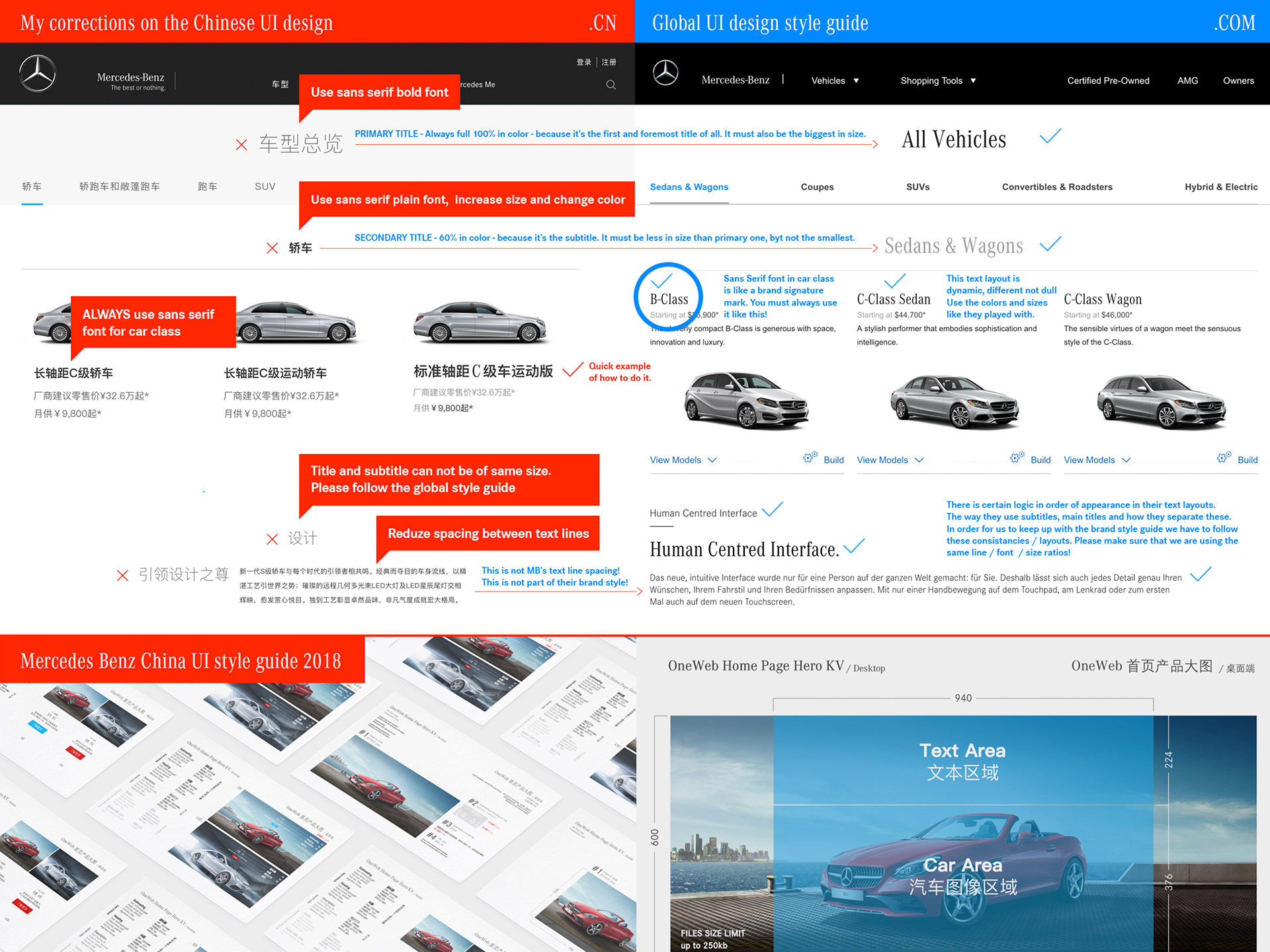This screenshot has height=952, width=1270.
Task: Click the Starting at $44,700 price
Action: [x=891, y=315]
